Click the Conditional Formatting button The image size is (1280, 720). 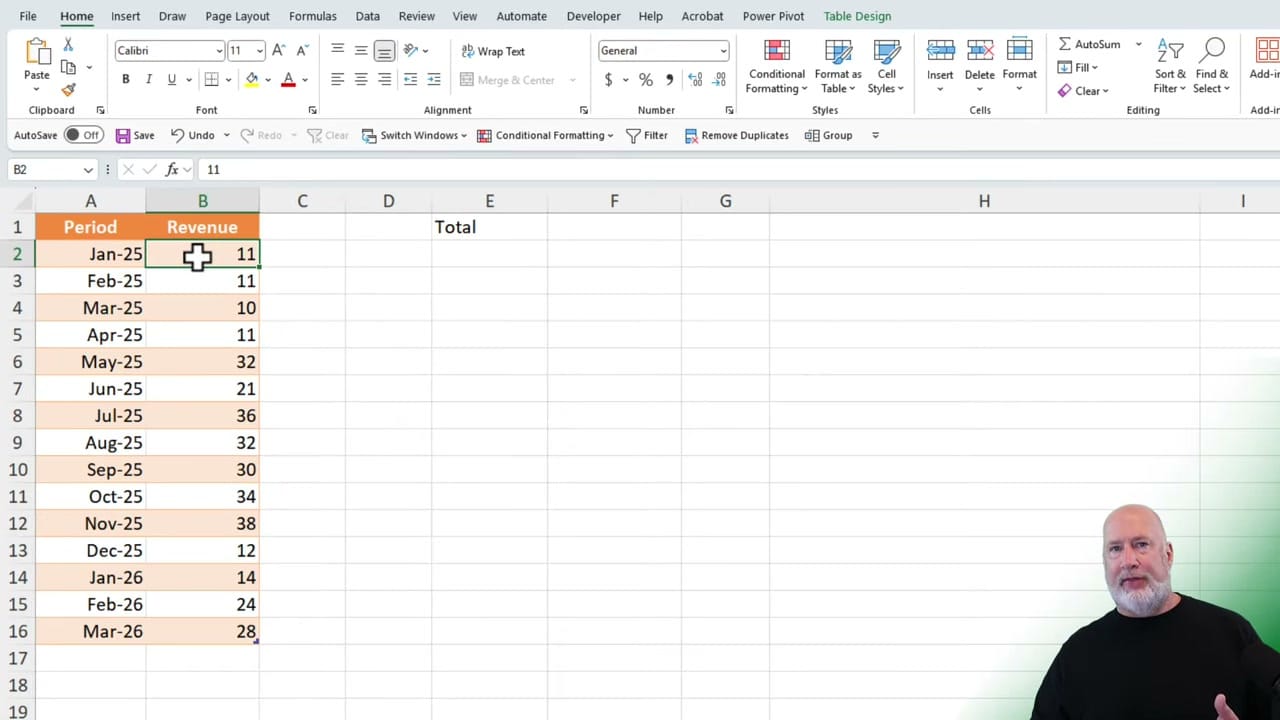[x=776, y=67]
